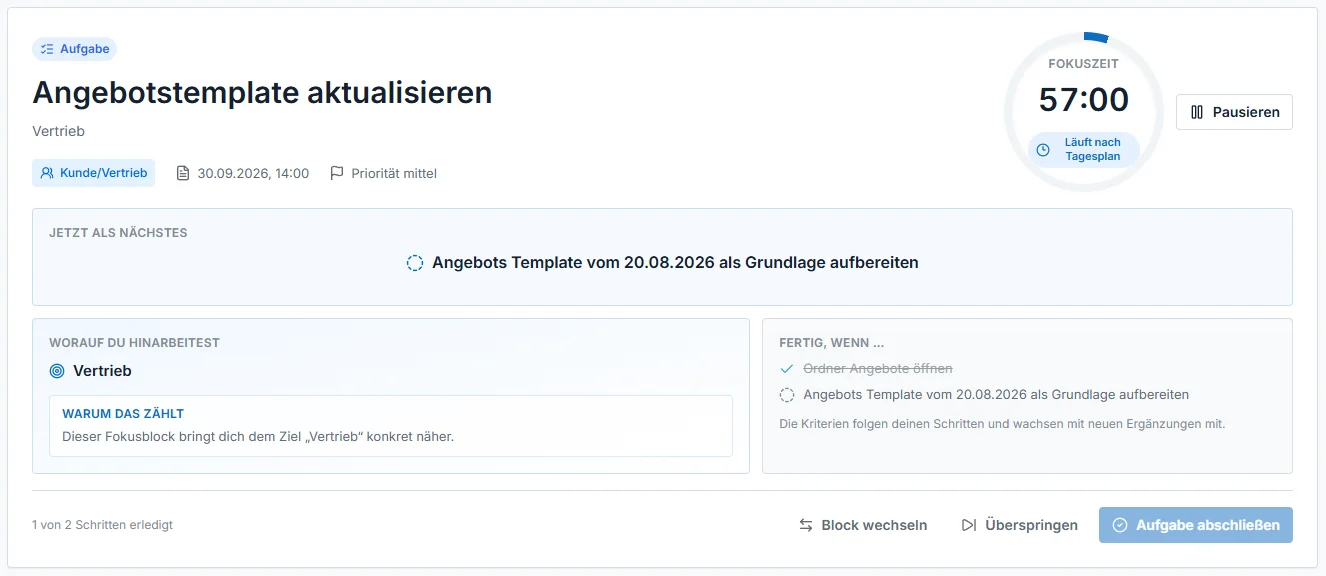Click the next step text in Jetzt als Nächstes
Viewport: 1326px width, 576px height.
[675, 263]
